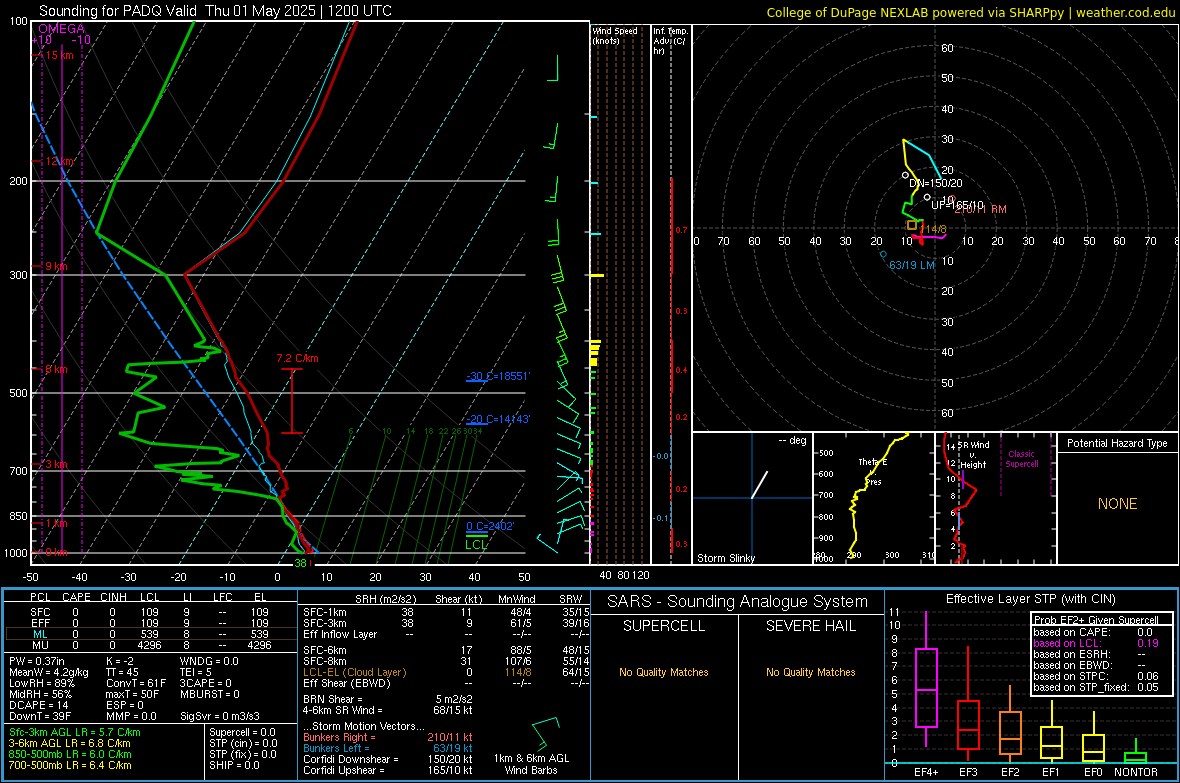Screen dimensions: 1180x783
Task: Click the LowRH = 89% value
Action: pos(41,683)
